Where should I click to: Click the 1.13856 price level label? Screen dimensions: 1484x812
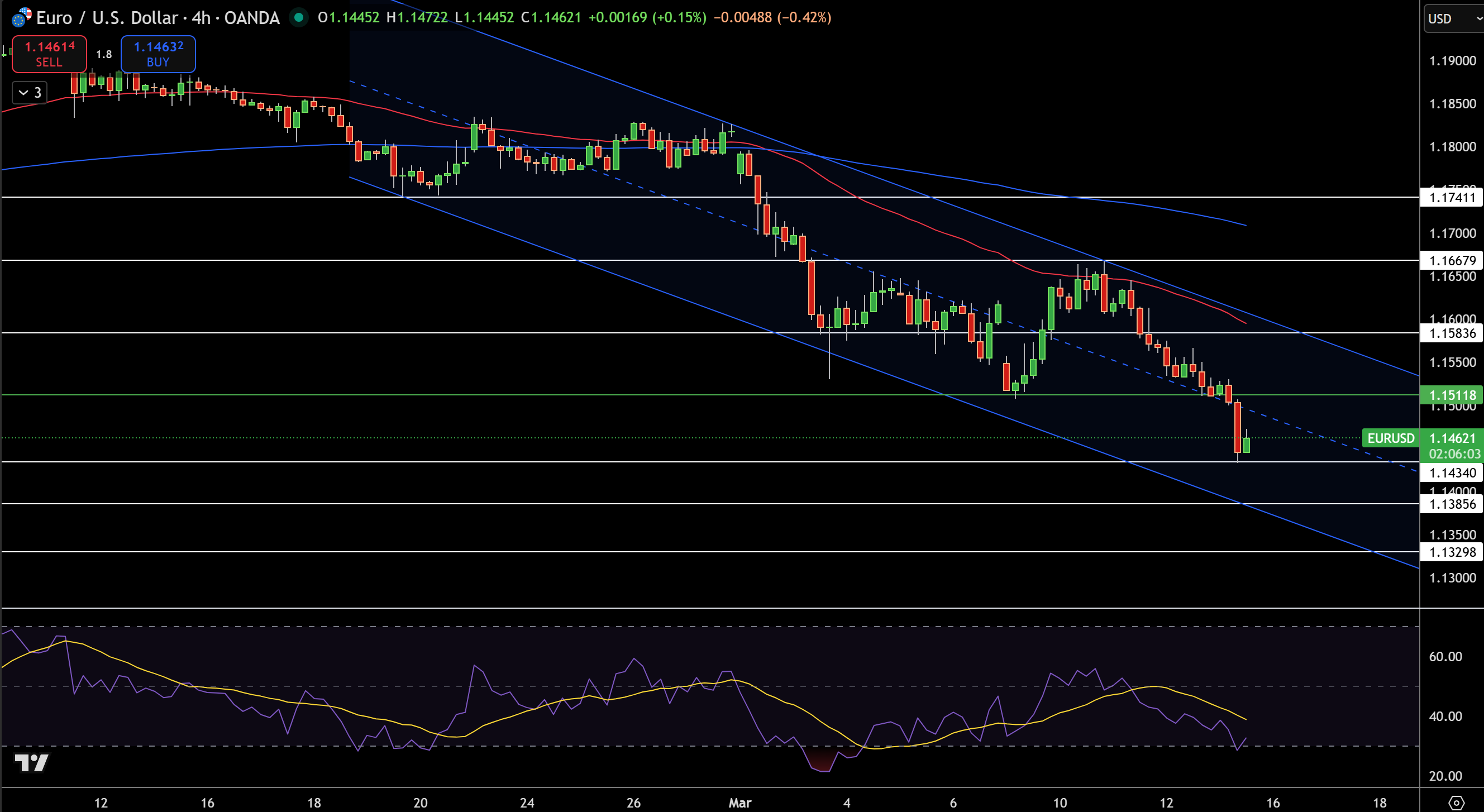(1452, 504)
